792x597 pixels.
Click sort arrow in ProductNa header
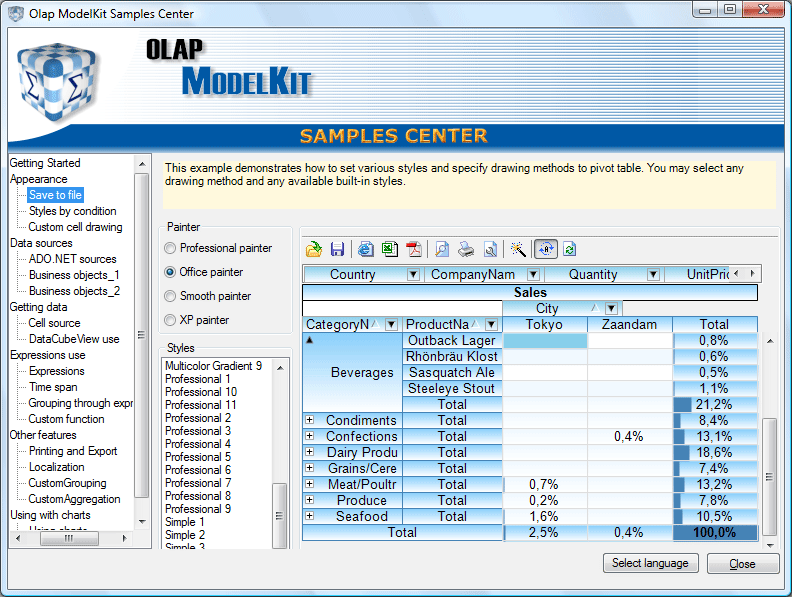point(475,324)
